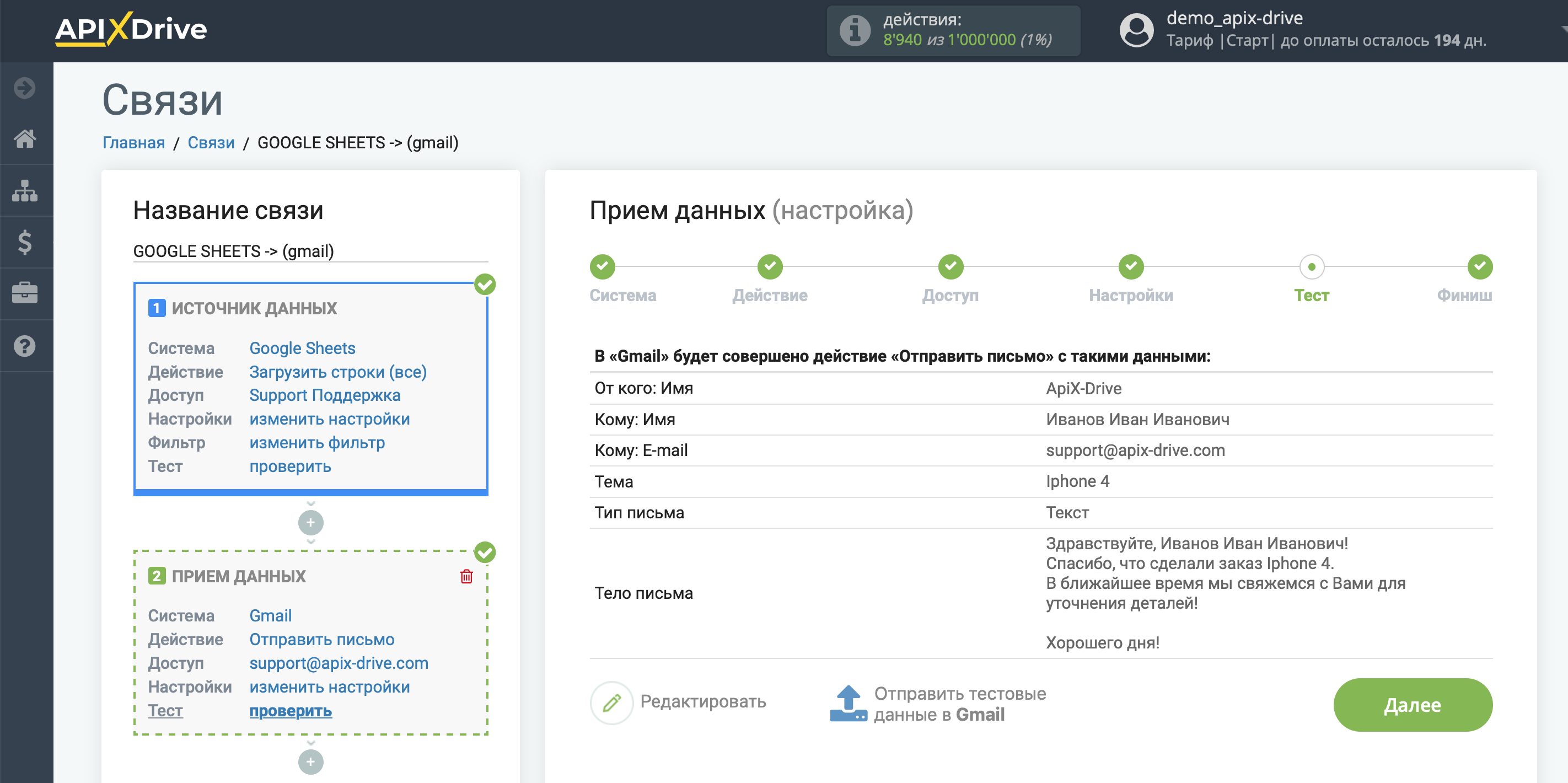
Task: Go to the Настройки step
Action: tap(1130, 266)
